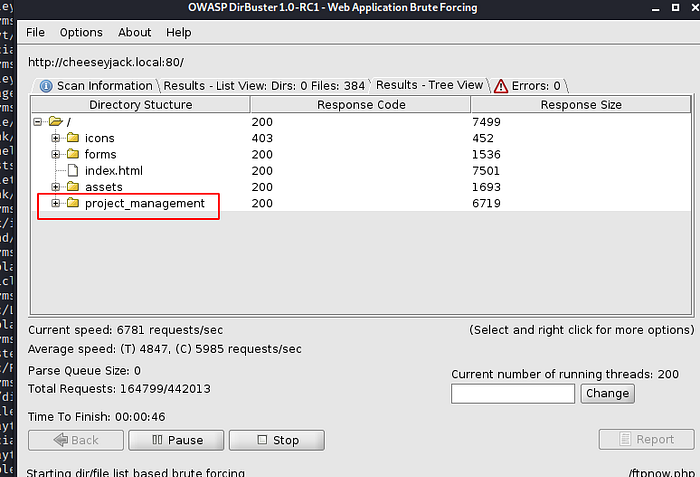Focus the running threads input field
The height and width of the screenshot is (477, 700).
(512, 393)
